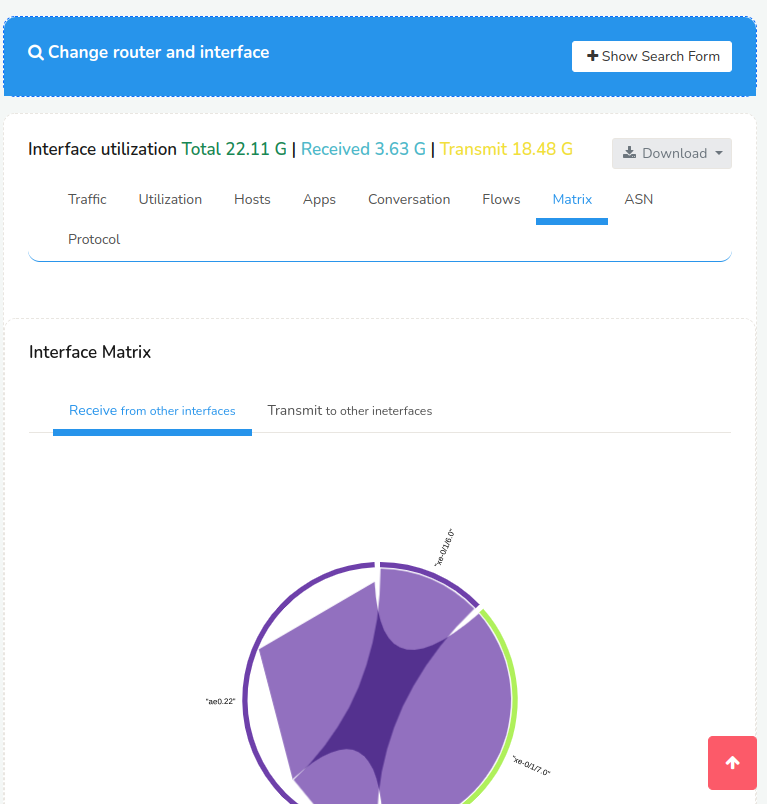Click the red scroll-to-top arrow
The image size is (767, 804).
pos(732,762)
